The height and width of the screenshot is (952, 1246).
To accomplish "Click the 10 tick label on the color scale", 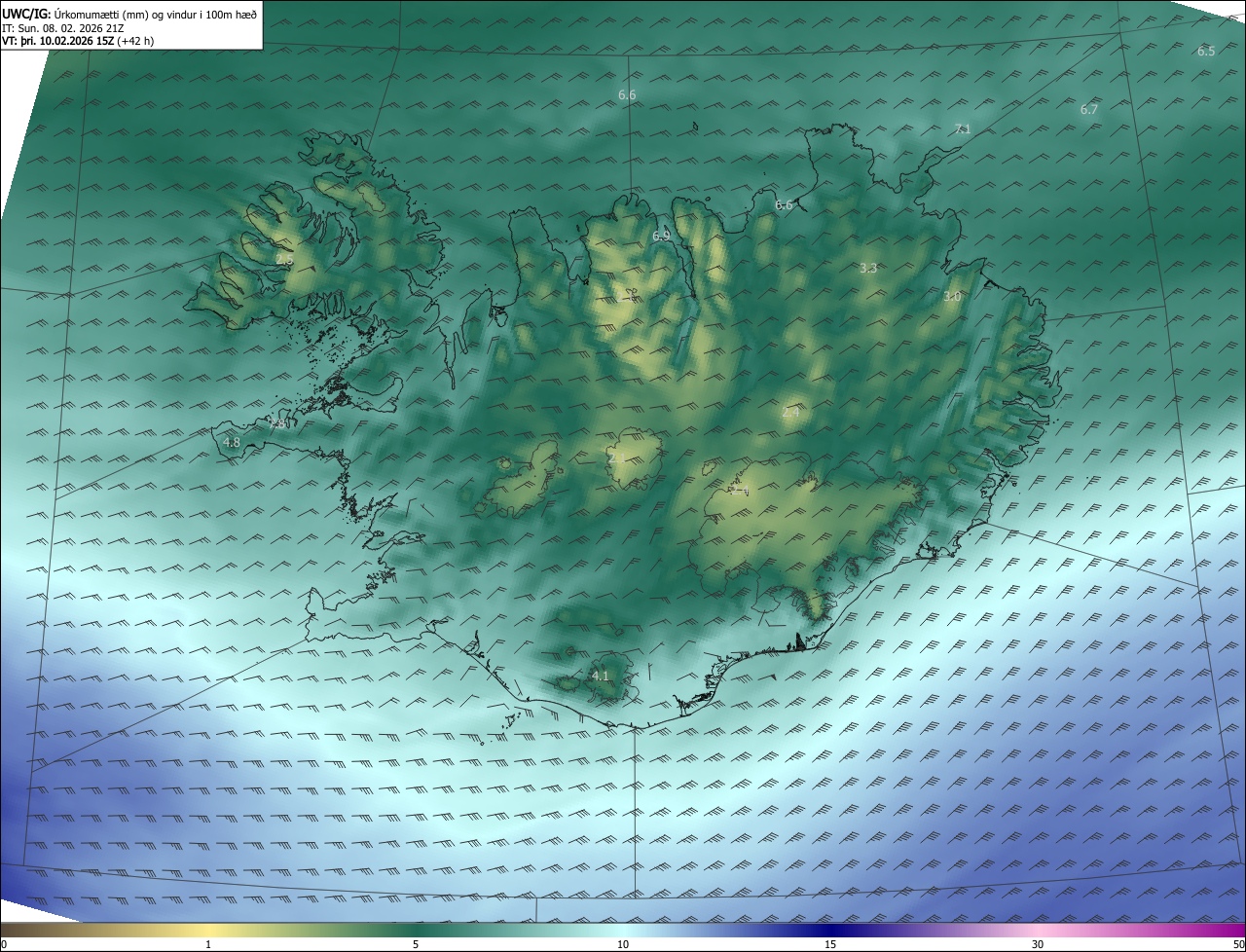I will click(623, 944).
